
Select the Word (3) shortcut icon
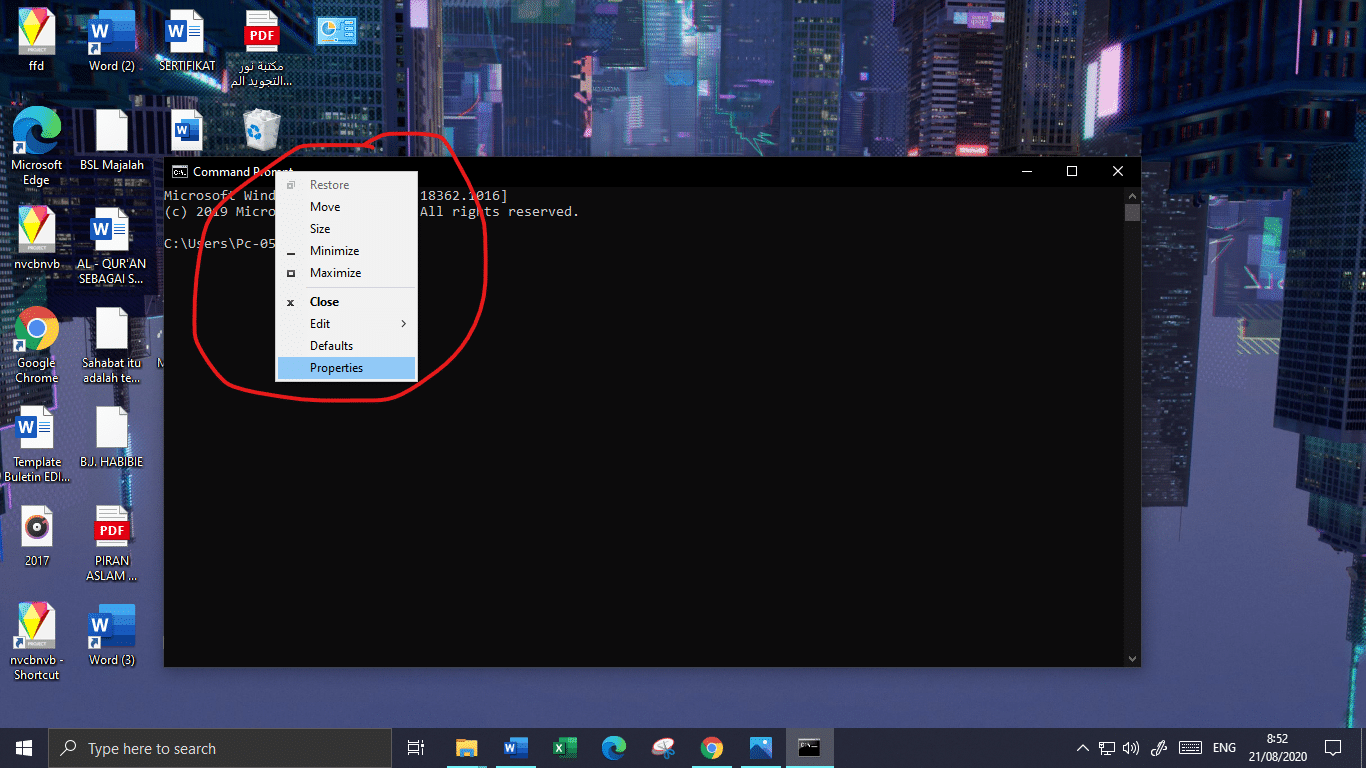[111, 634]
